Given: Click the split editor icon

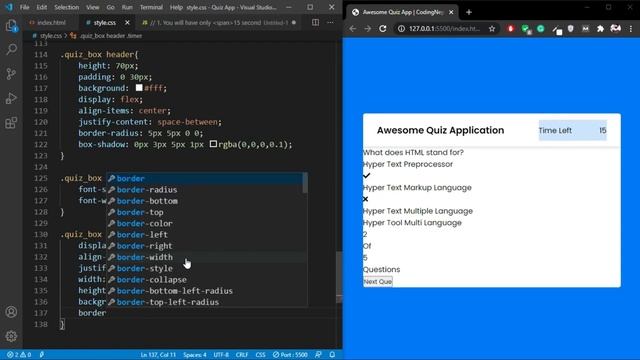Looking at the screenshot, I should pos(316,22).
